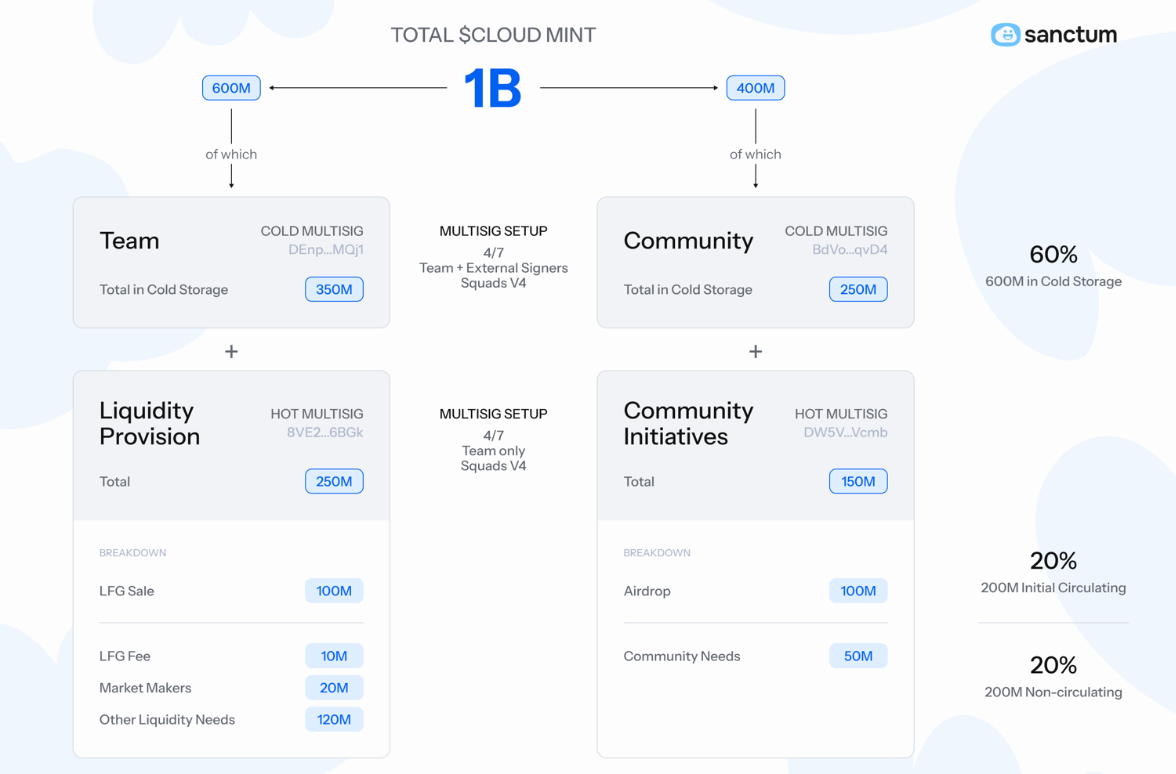
Task: Click the Team card's COLD MULTISIG label
Action: (x=312, y=231)
